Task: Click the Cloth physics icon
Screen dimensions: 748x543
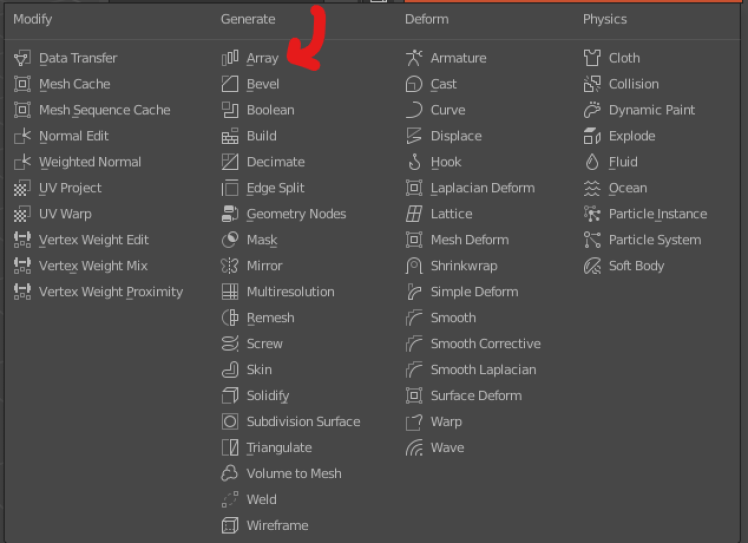Action: (592, 58)
